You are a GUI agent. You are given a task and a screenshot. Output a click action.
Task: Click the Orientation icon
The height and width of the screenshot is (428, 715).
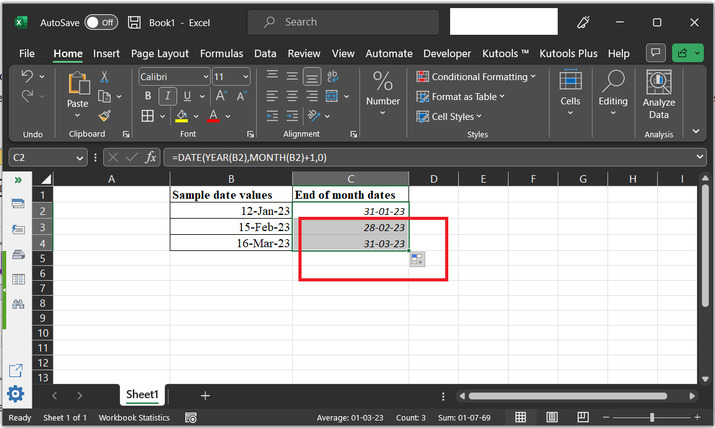click(x=314, y=116)
